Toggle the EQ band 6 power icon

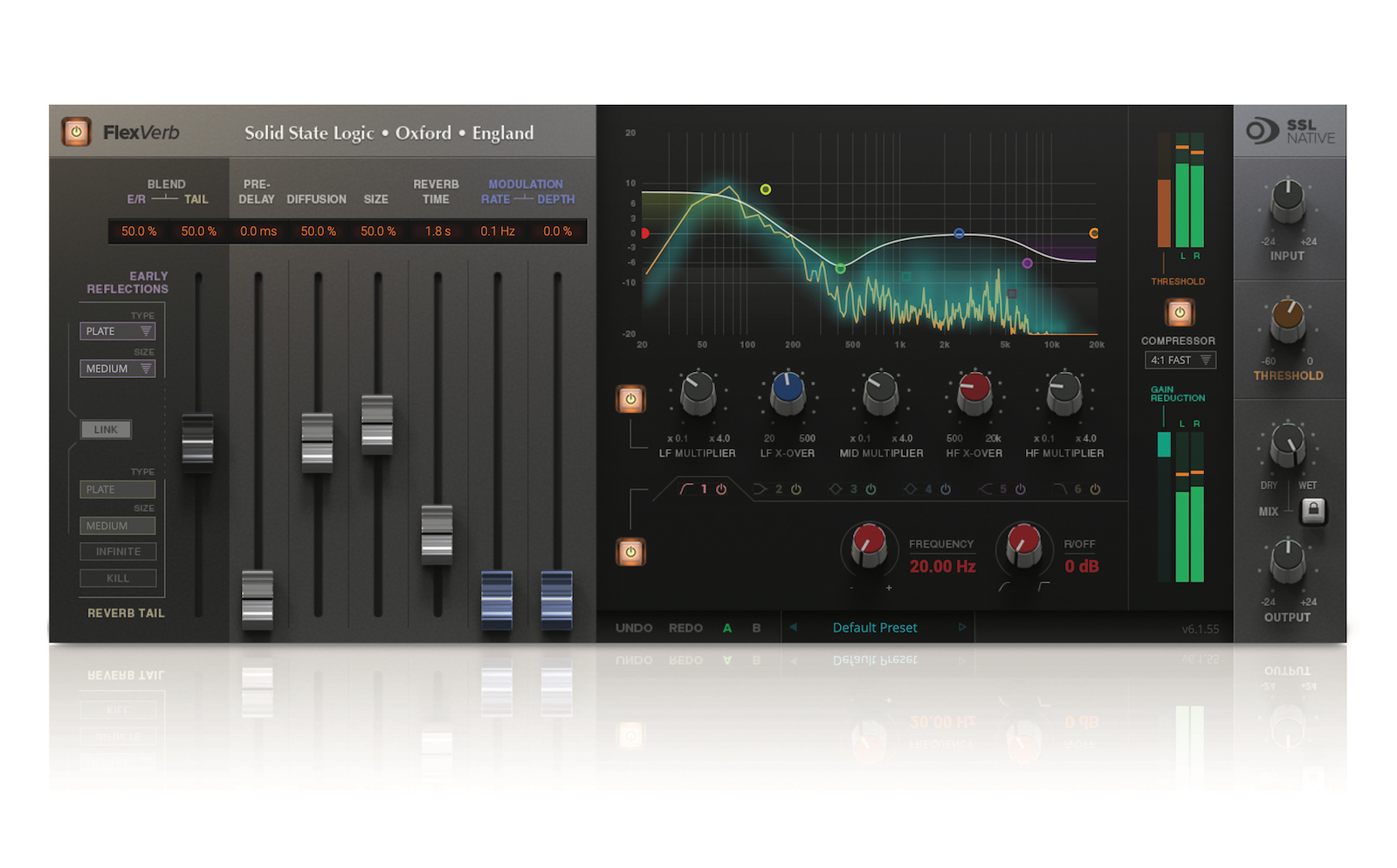(1095, 489)
